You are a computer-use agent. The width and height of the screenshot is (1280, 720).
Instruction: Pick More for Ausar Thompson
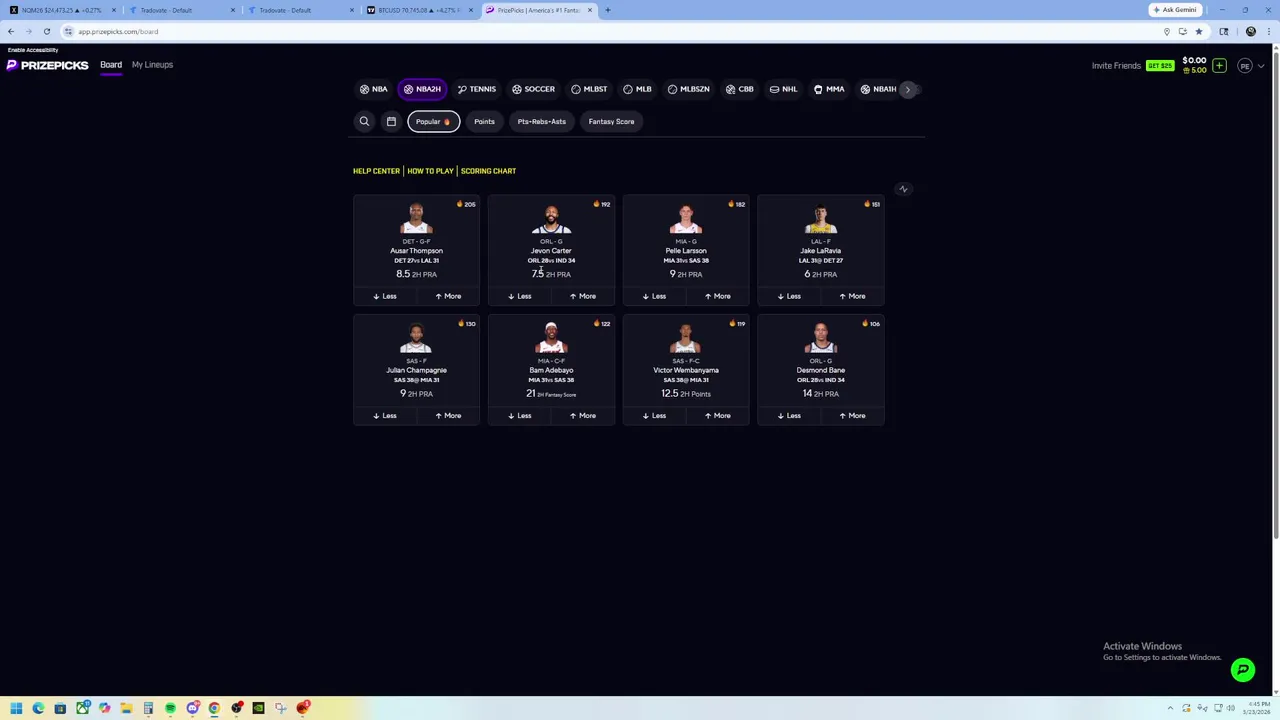tap(447, 296)
